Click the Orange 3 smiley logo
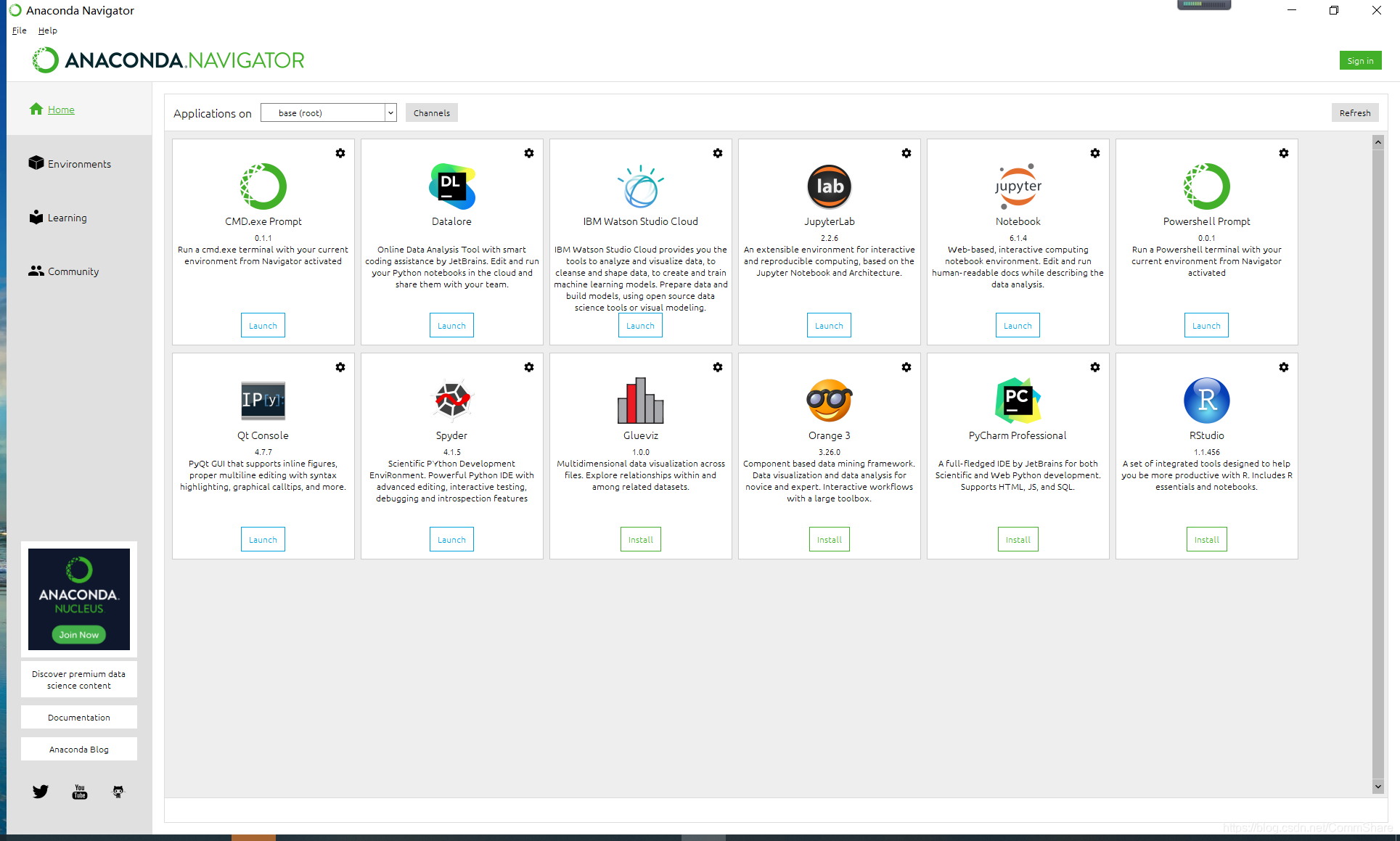 pos(829,401)
